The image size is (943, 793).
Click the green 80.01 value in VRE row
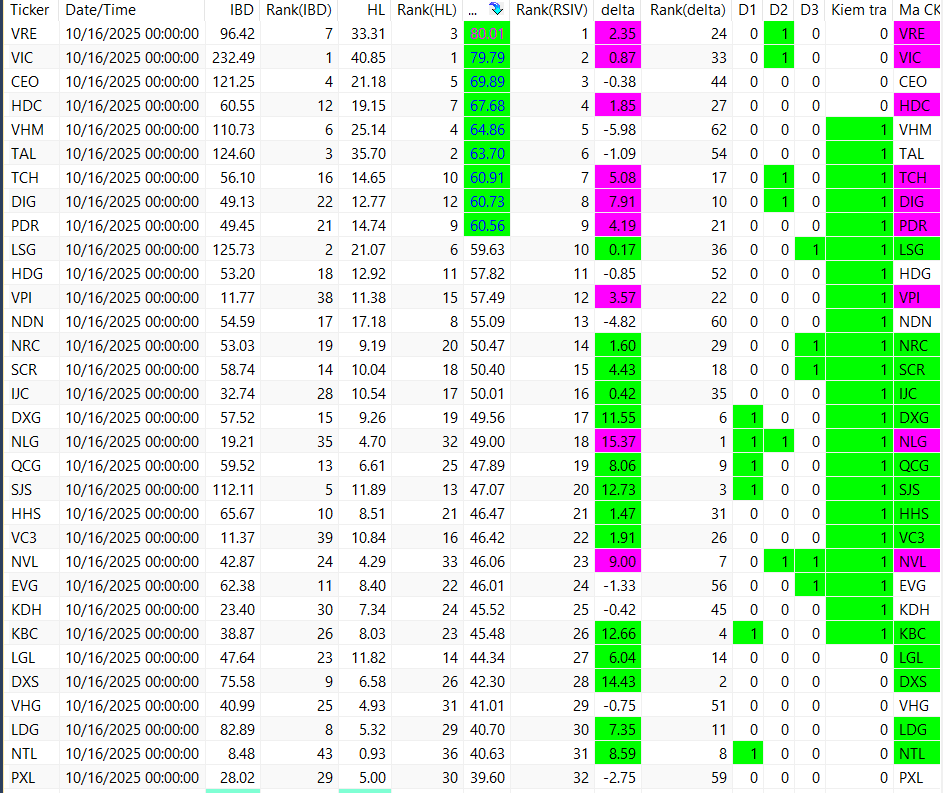pyautogui.click(x=487, y=34)
